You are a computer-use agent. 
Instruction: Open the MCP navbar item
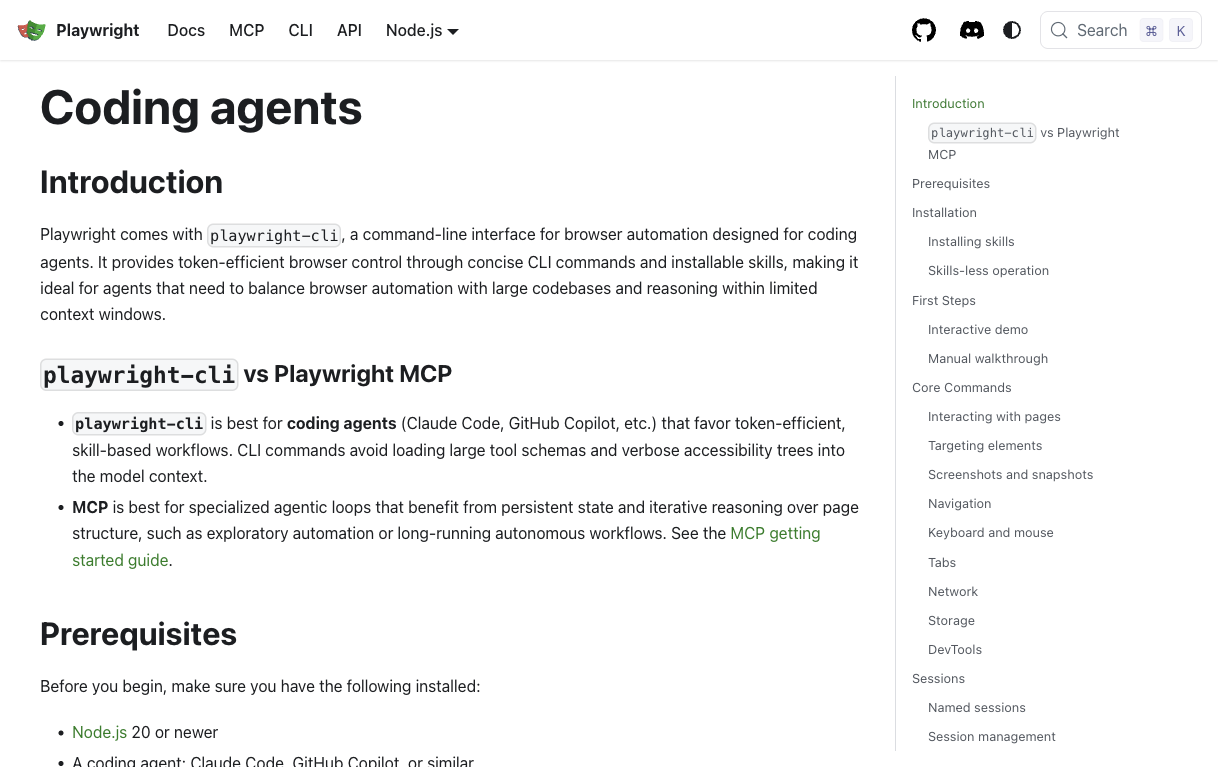[x=247, y=30]
